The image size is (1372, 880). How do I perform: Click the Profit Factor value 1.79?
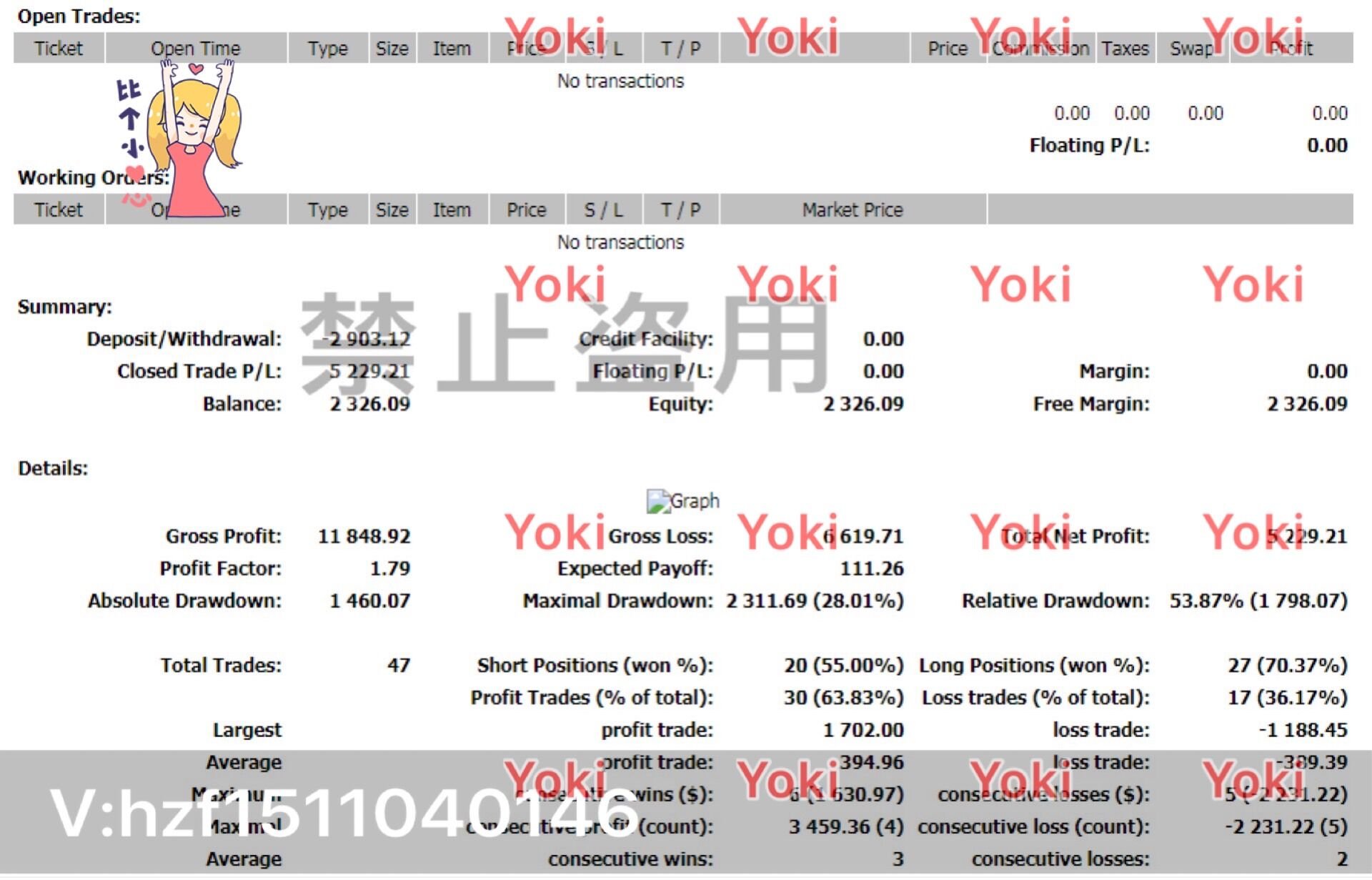tap(389, 568)
